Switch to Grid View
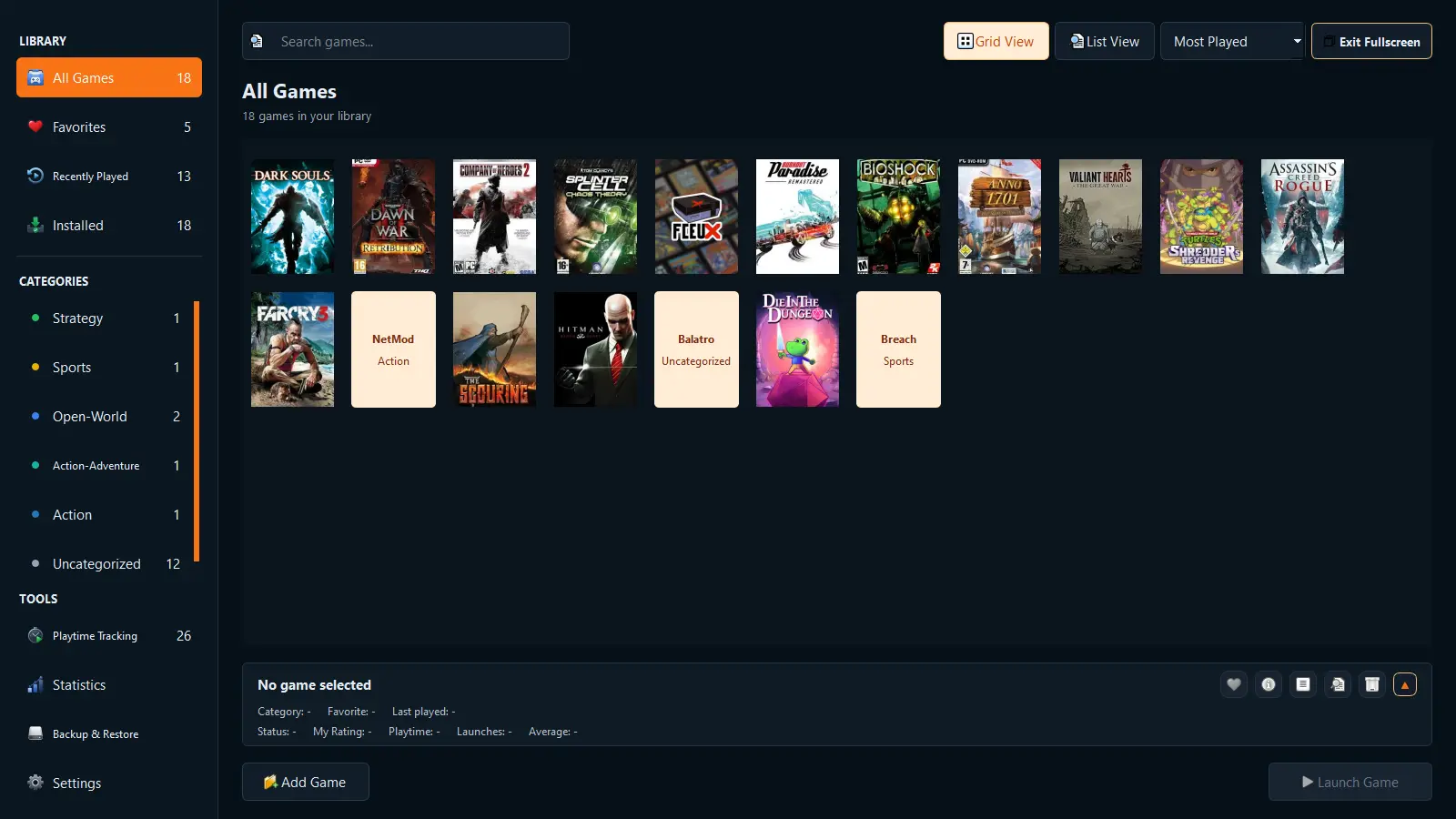The height and width of the screenshot is (819, 1456). (x=996, y=41)
